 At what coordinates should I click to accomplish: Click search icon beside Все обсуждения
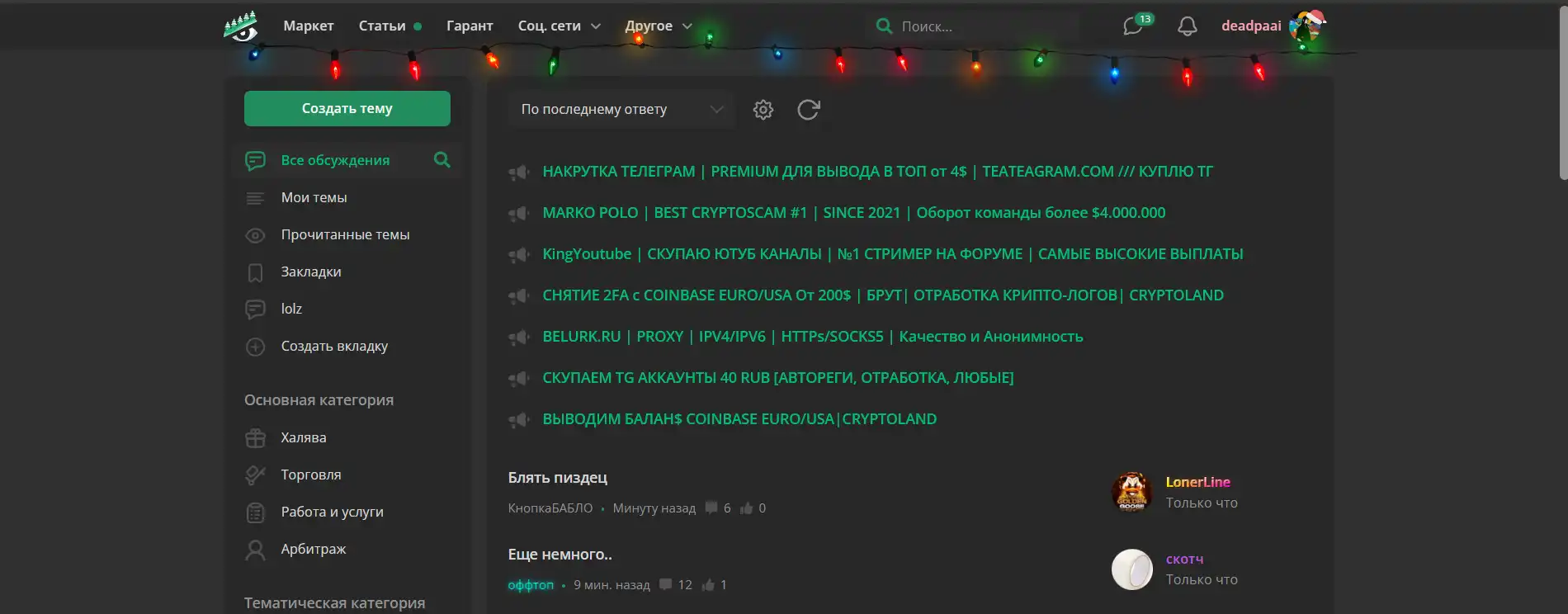tap(442, 160)
